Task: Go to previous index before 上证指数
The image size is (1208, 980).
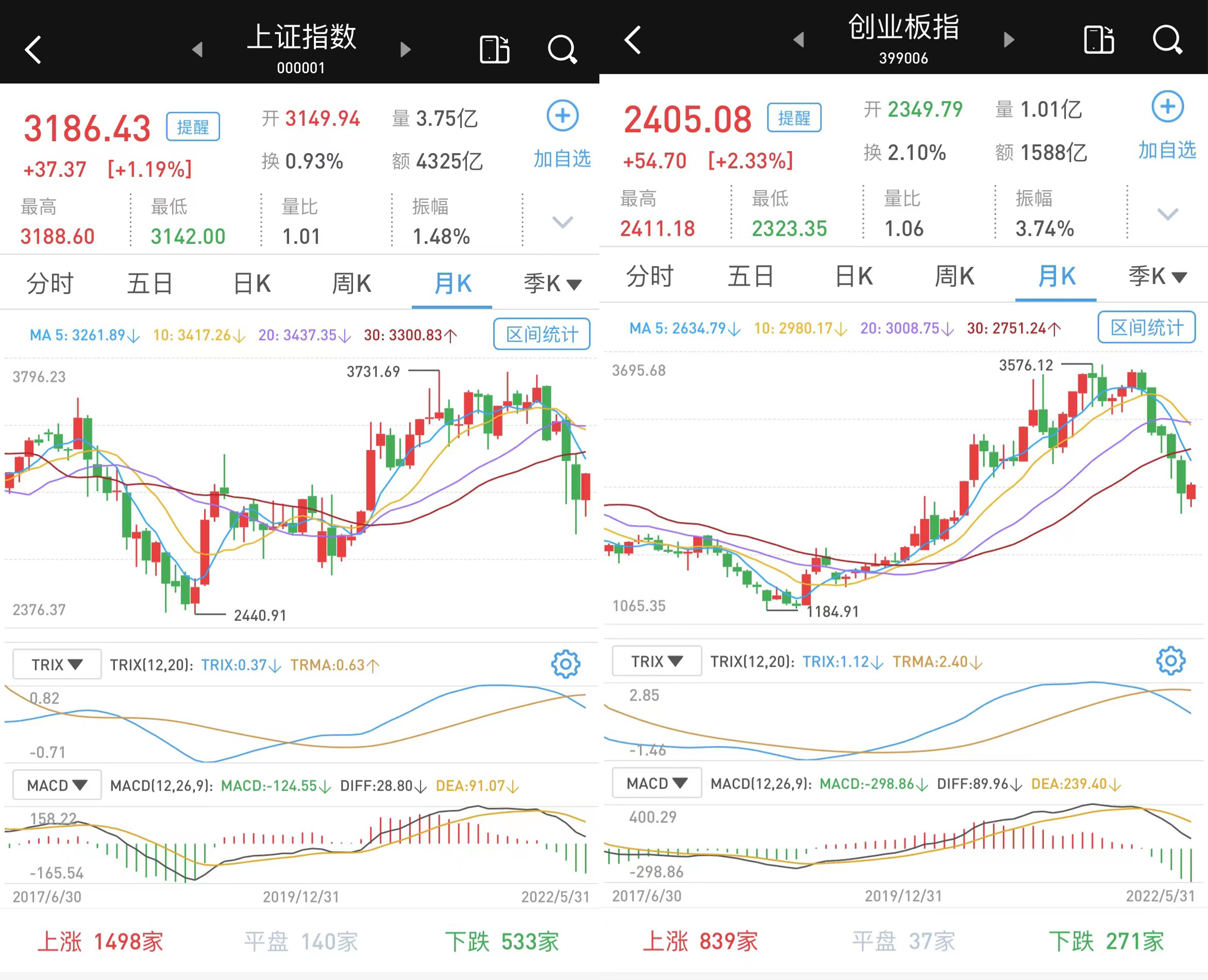Action: click(197, 49)
